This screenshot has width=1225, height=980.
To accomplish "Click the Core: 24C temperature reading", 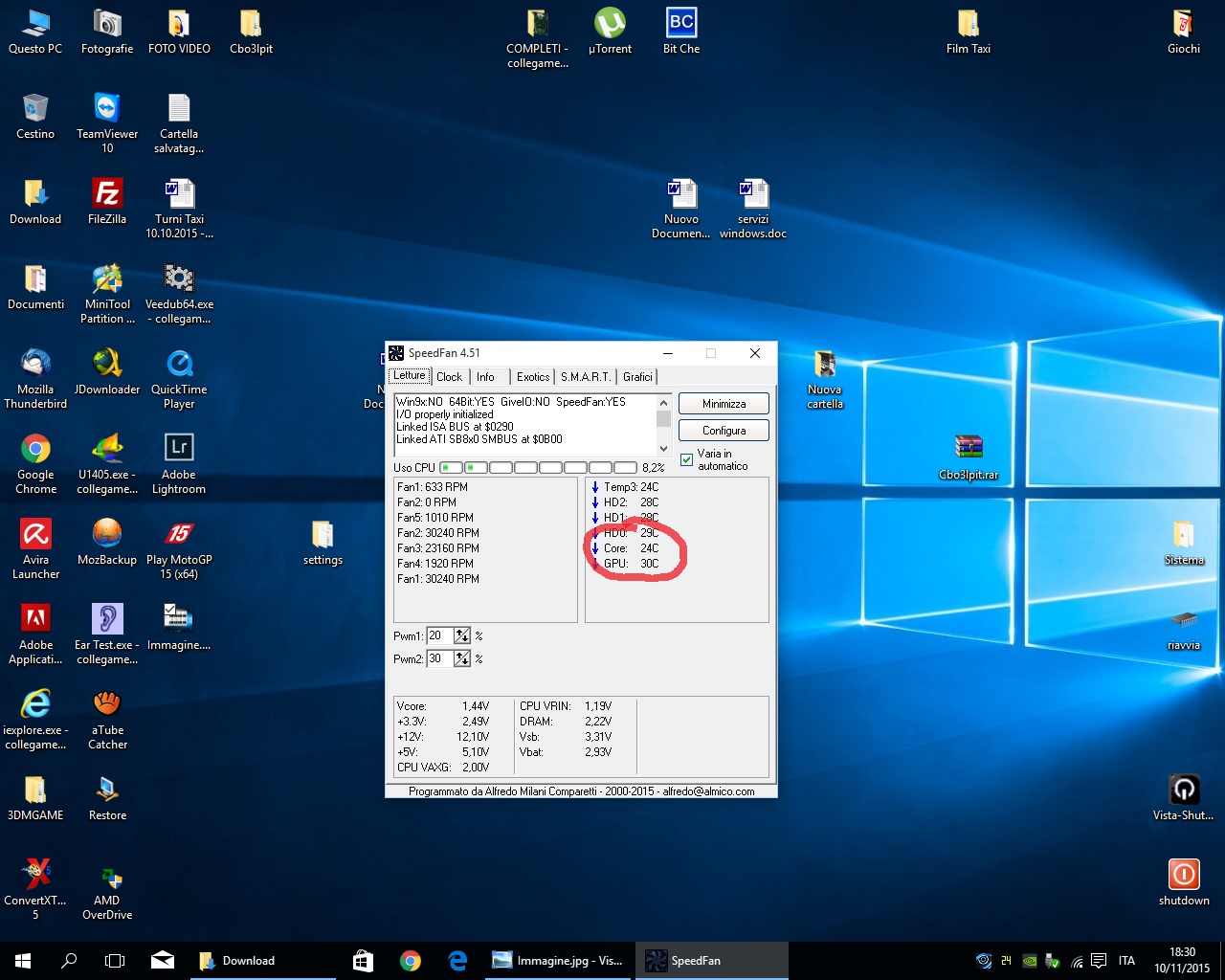I will pos(632,548).
